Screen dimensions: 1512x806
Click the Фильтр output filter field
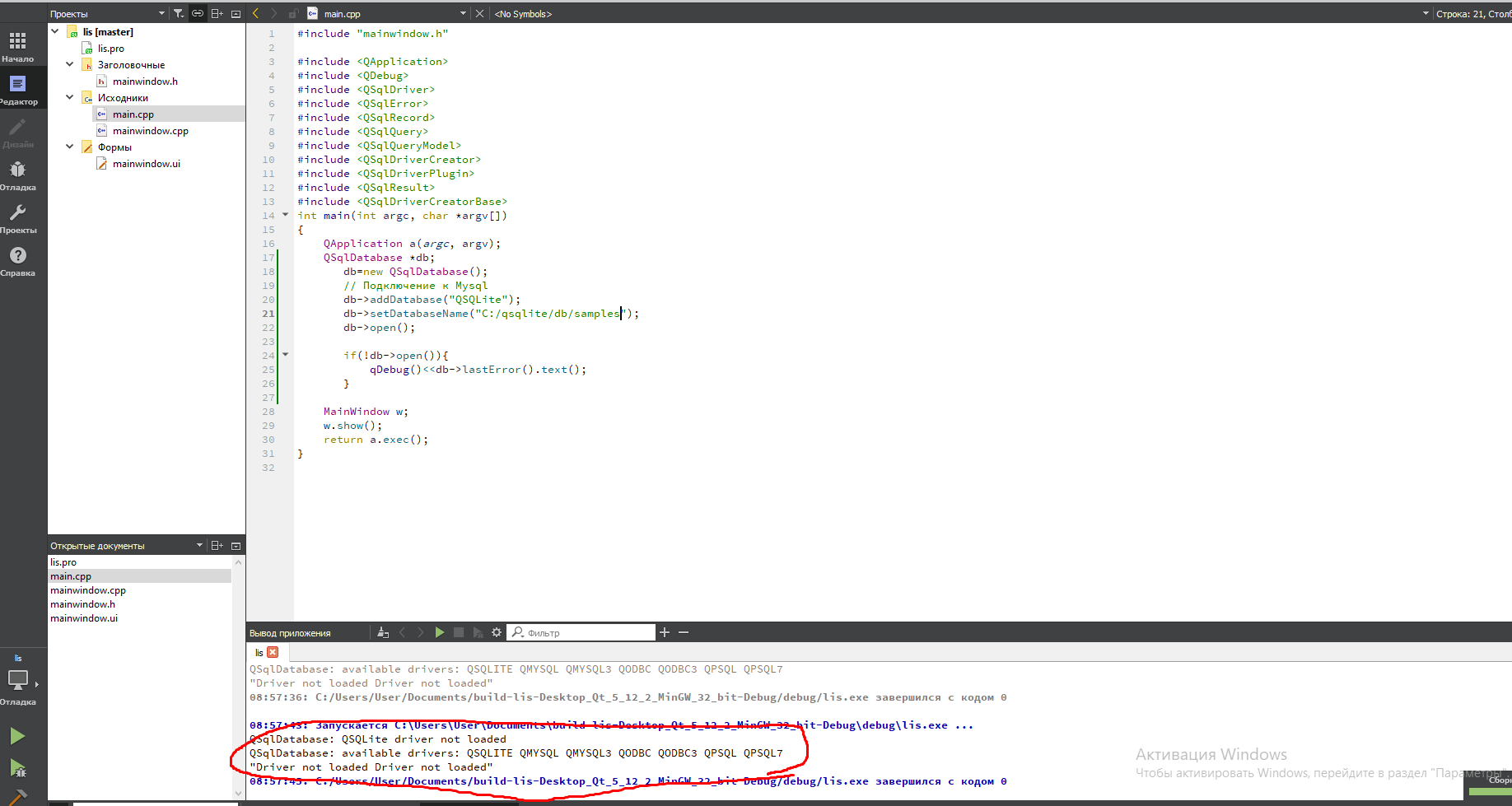(581, 632)
